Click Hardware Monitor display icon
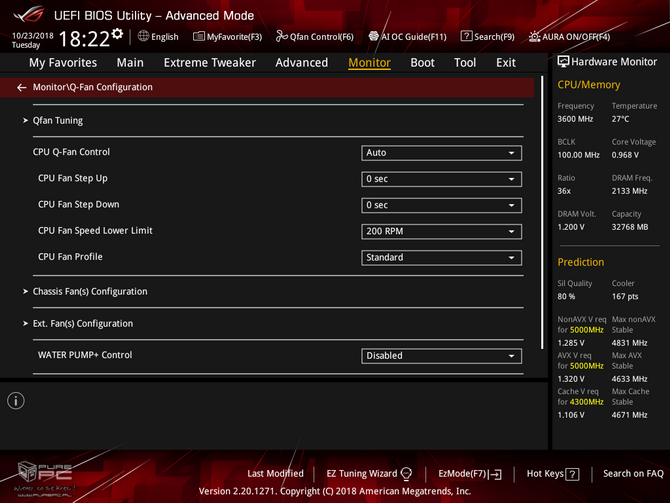670x503 pixels. coord(563,62)
